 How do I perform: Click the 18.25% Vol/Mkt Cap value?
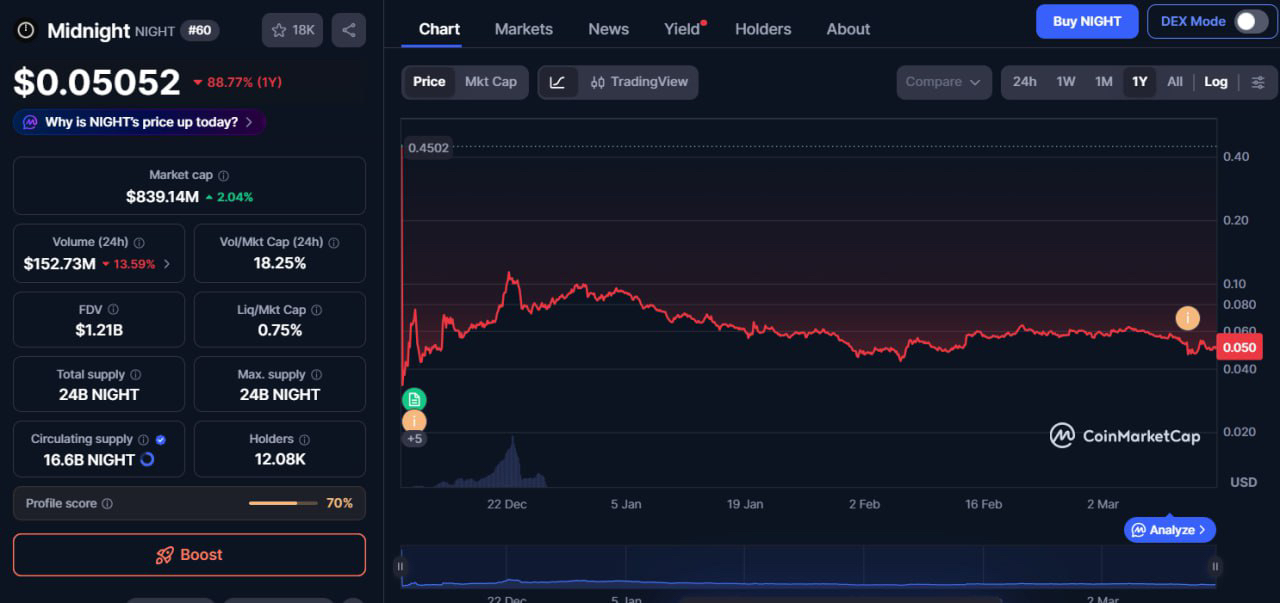[x=280, y=264]
